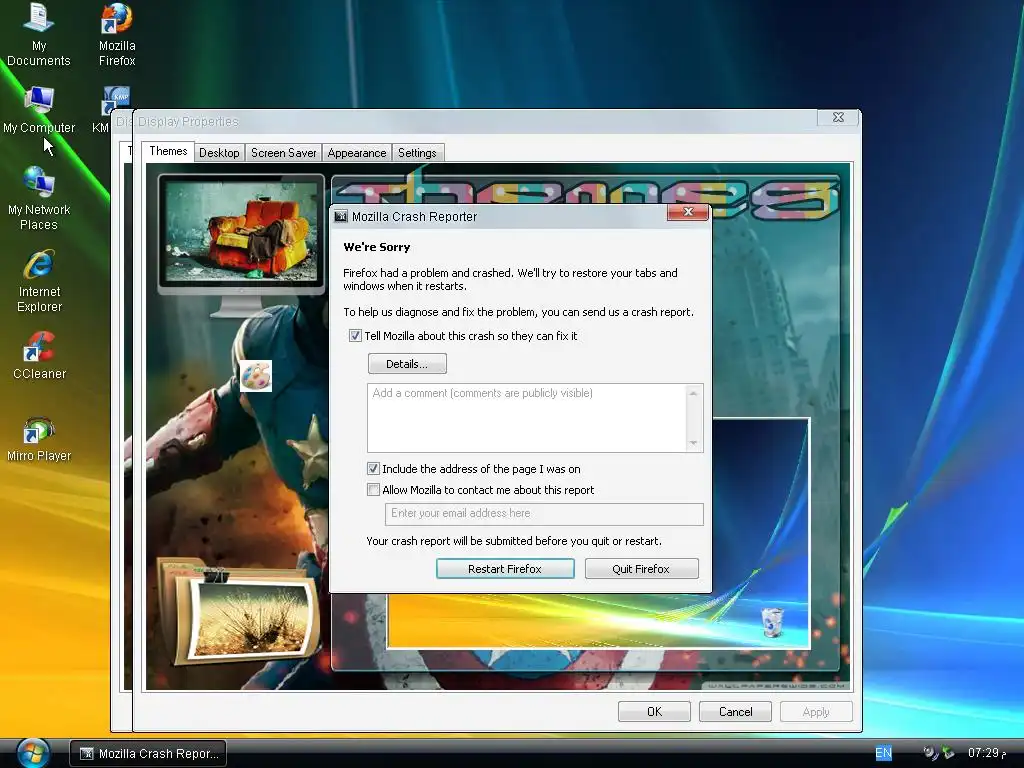The width and height of the screenshot is (1024, 768).
Task: Click into the comment text box
Action: (526, 418)
